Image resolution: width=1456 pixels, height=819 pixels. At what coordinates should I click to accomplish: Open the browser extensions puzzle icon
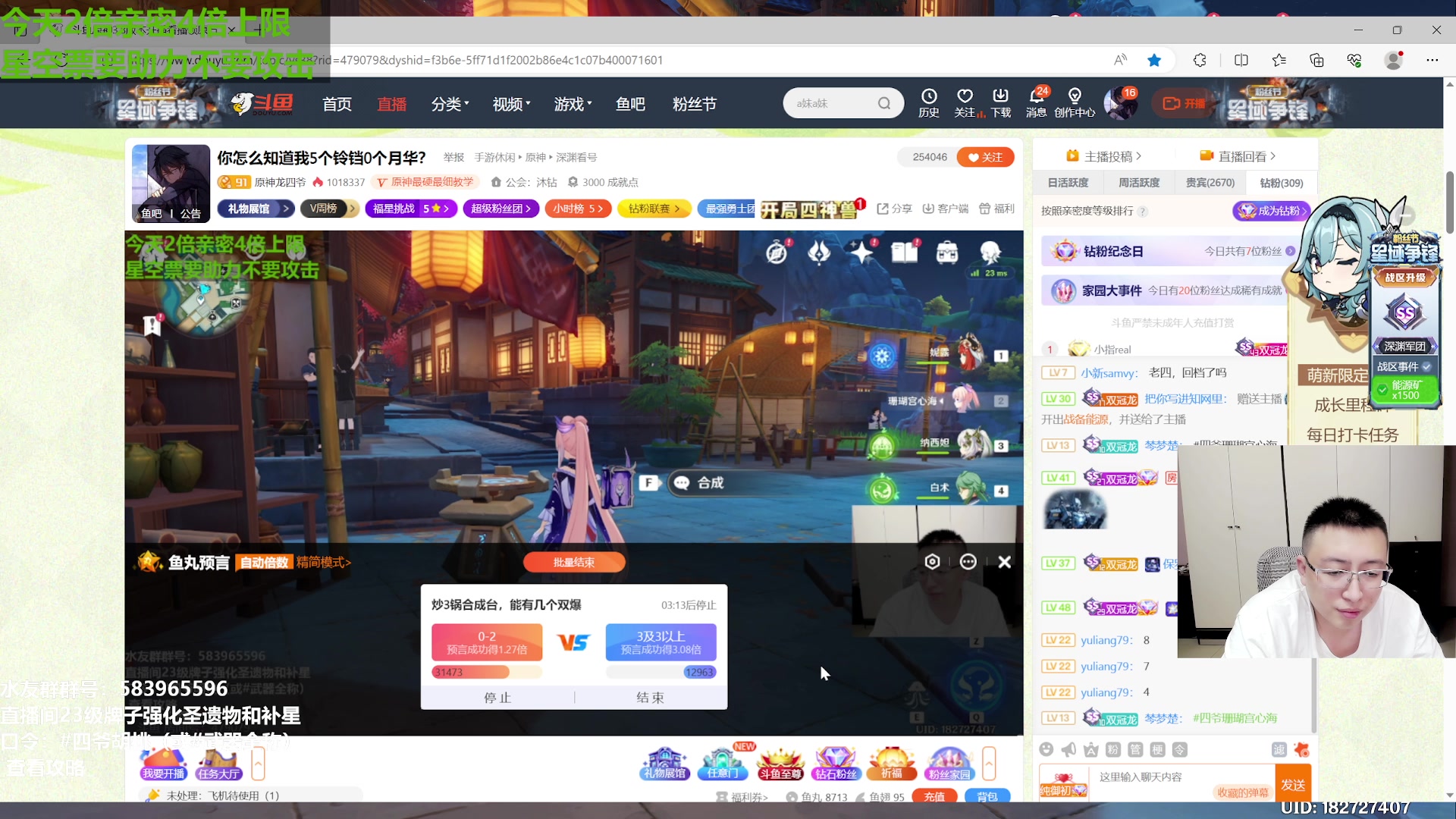click(x=1200, y=60)
